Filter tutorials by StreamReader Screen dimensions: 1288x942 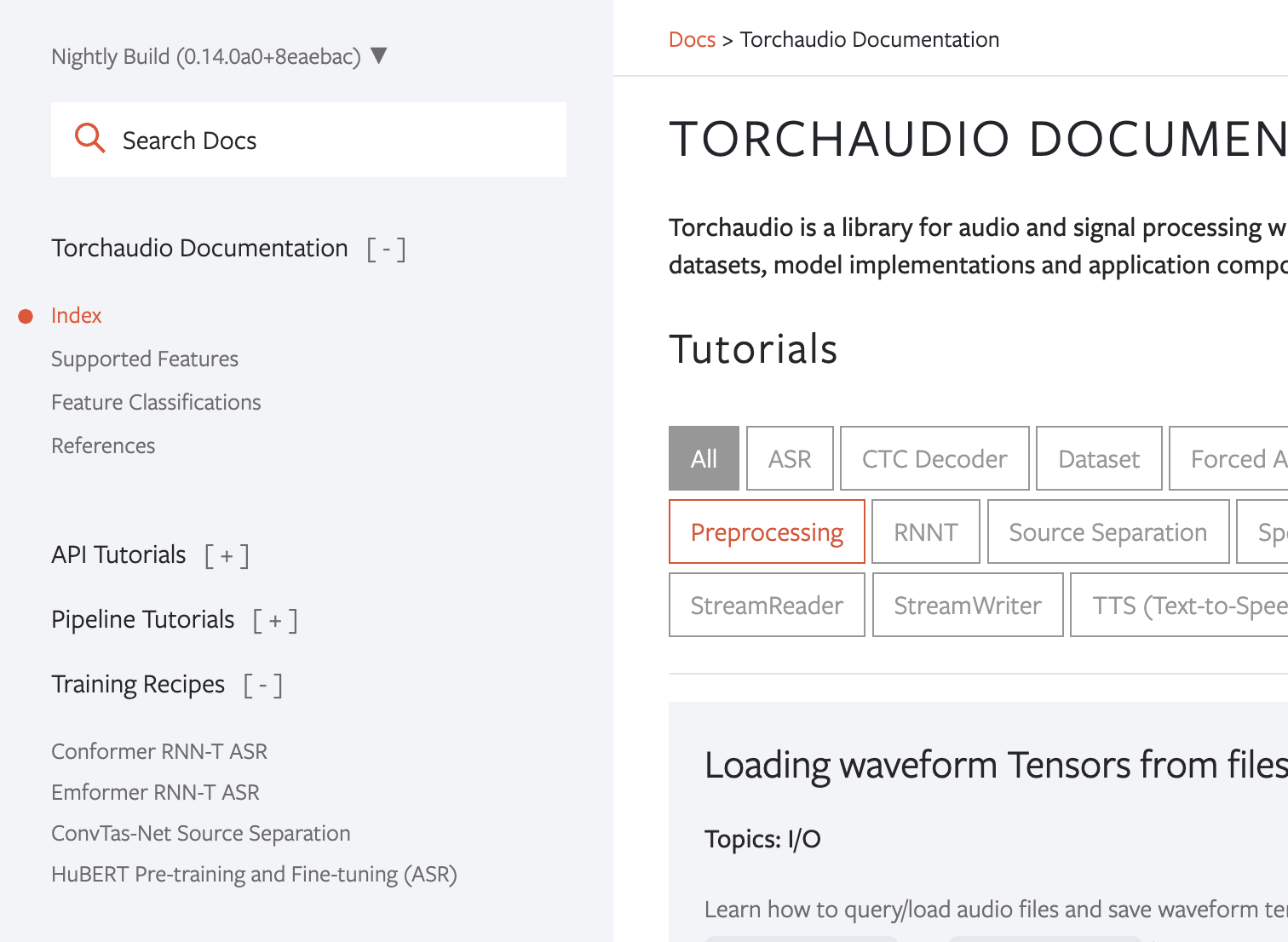point(767,605)
